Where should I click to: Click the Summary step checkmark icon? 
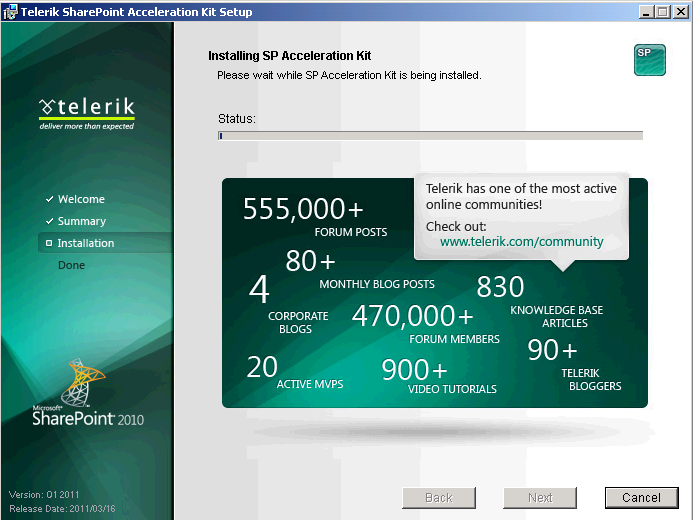pos(50,221)
